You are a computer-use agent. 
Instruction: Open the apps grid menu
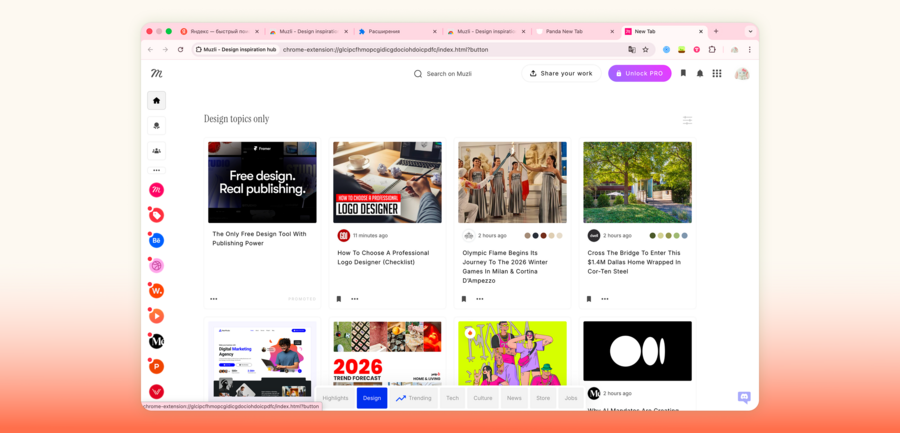(x=717, y=73)
